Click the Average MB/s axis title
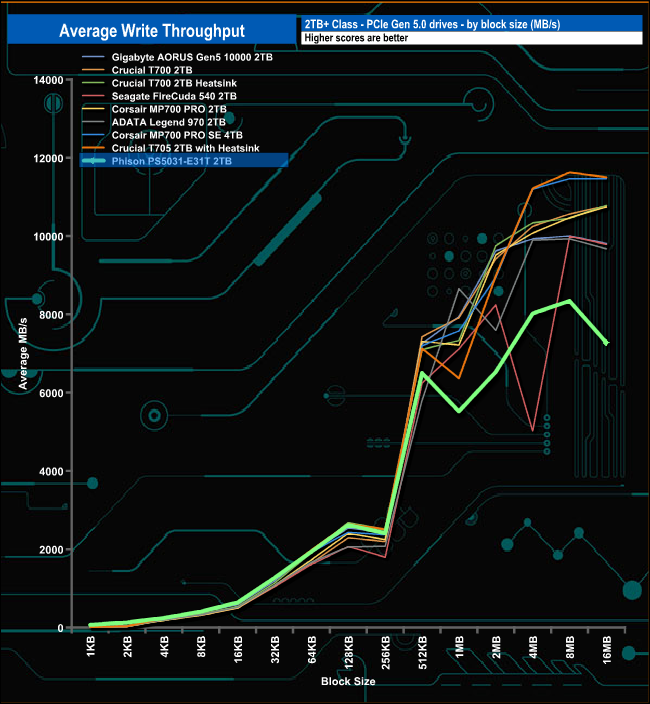This screenshot has width=650, height=704. coord(23,353)
